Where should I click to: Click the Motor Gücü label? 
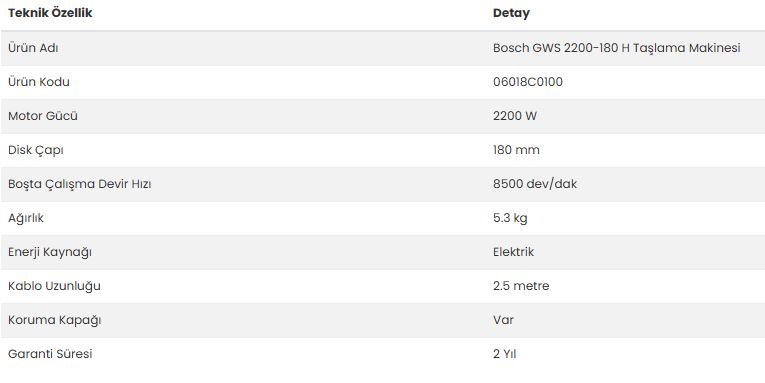point(42,116)
